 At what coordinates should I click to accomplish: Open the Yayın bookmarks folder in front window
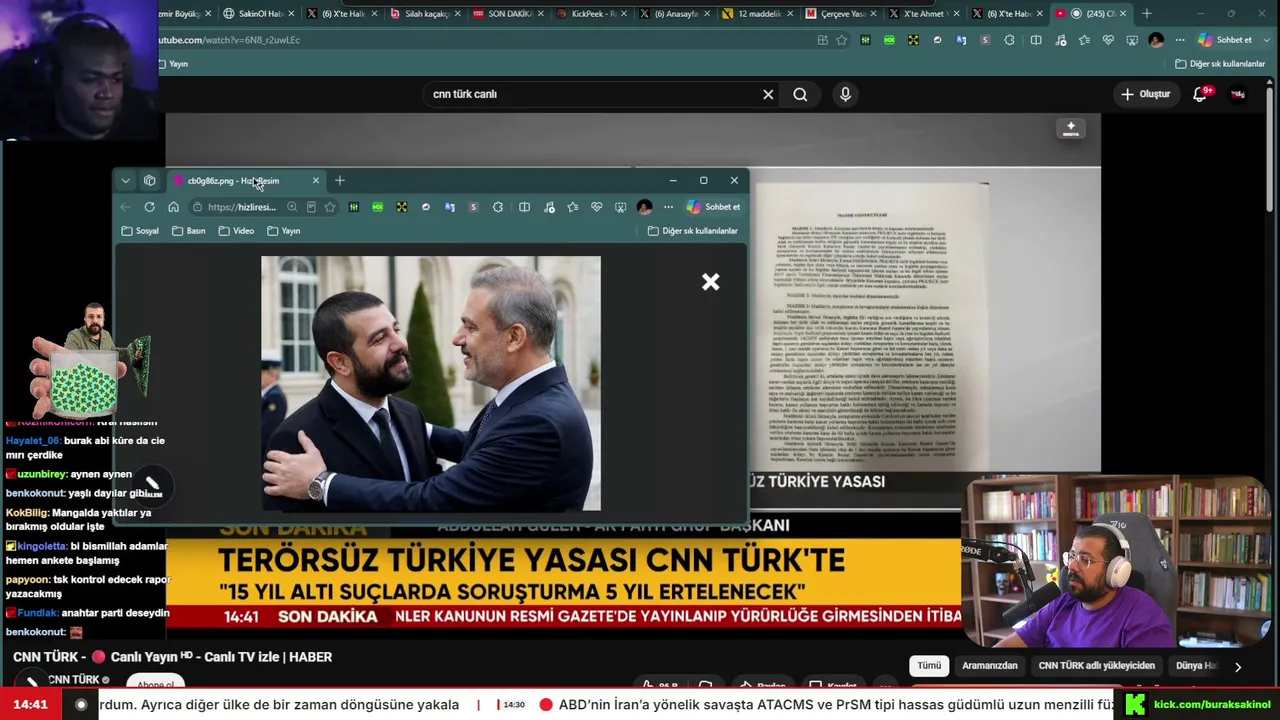pos(284,231)
